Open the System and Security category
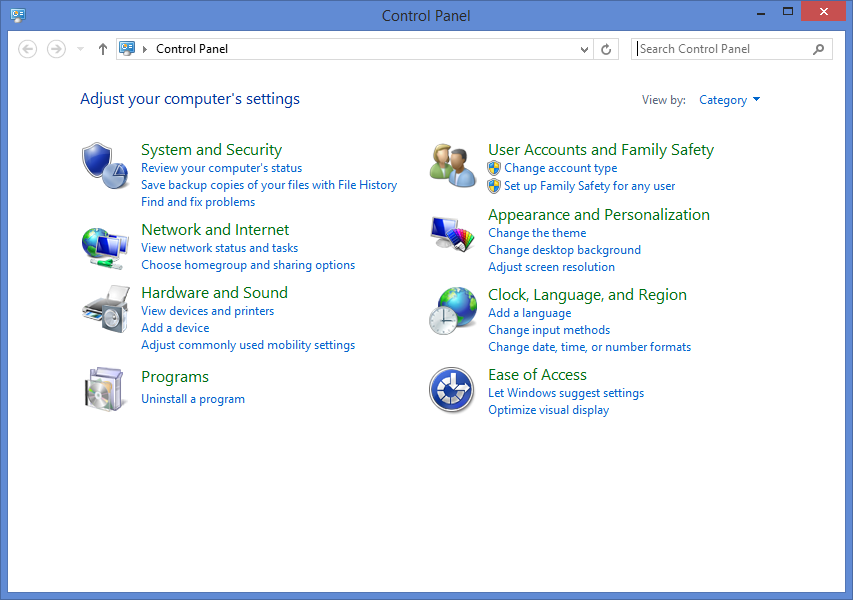This screenshot has width=853, height=600. [x=212, y=150]
